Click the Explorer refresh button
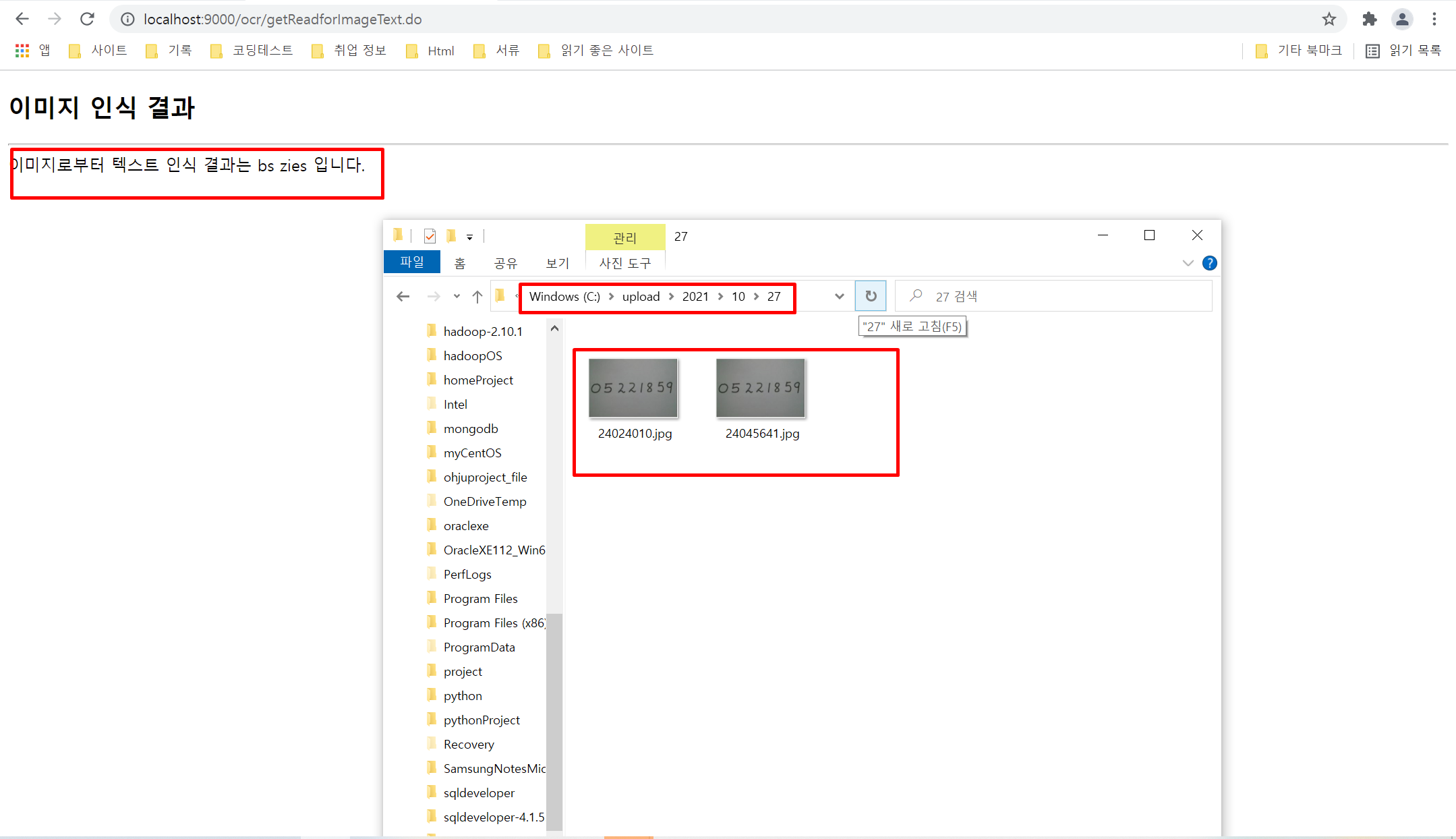1456x839 pixels. coord(871,296)
